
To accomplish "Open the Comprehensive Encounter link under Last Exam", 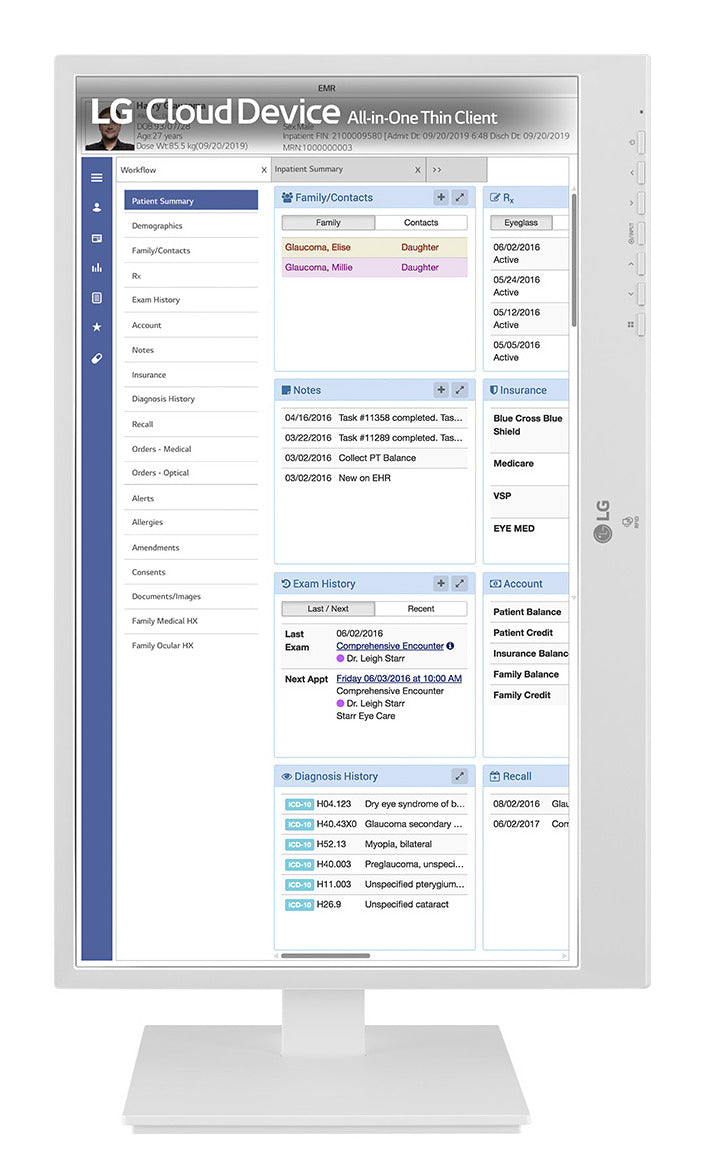I will click(390, 646).
